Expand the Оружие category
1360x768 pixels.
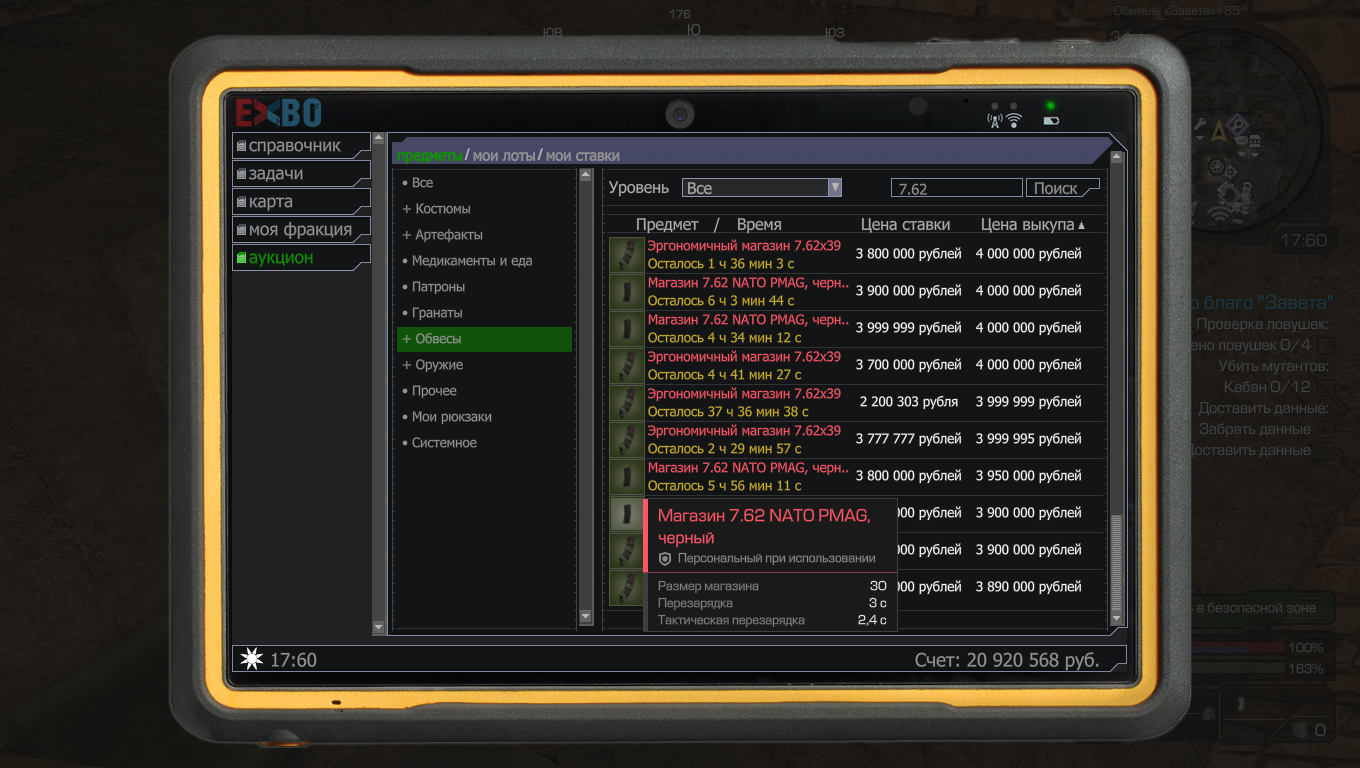[x=407, y=365]
